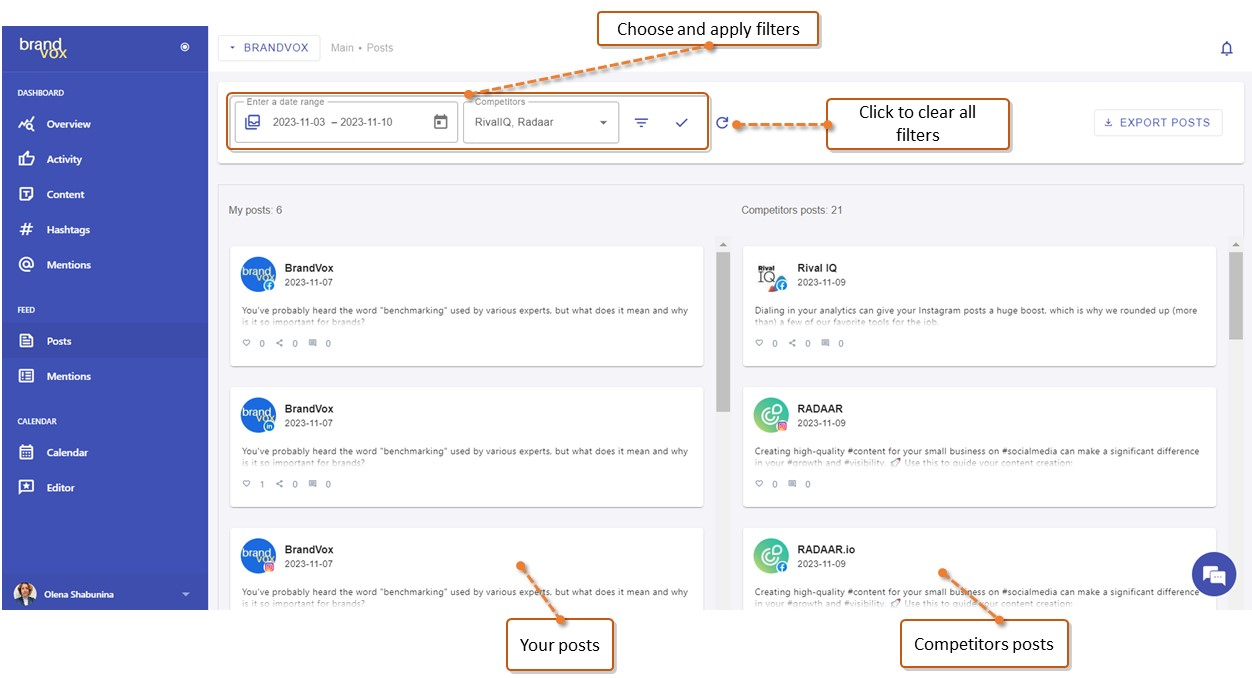Click the EXPORT POSTS button
This screenshot has width=1252, height=678.
pyautogui.click(x=1158, y=122)
